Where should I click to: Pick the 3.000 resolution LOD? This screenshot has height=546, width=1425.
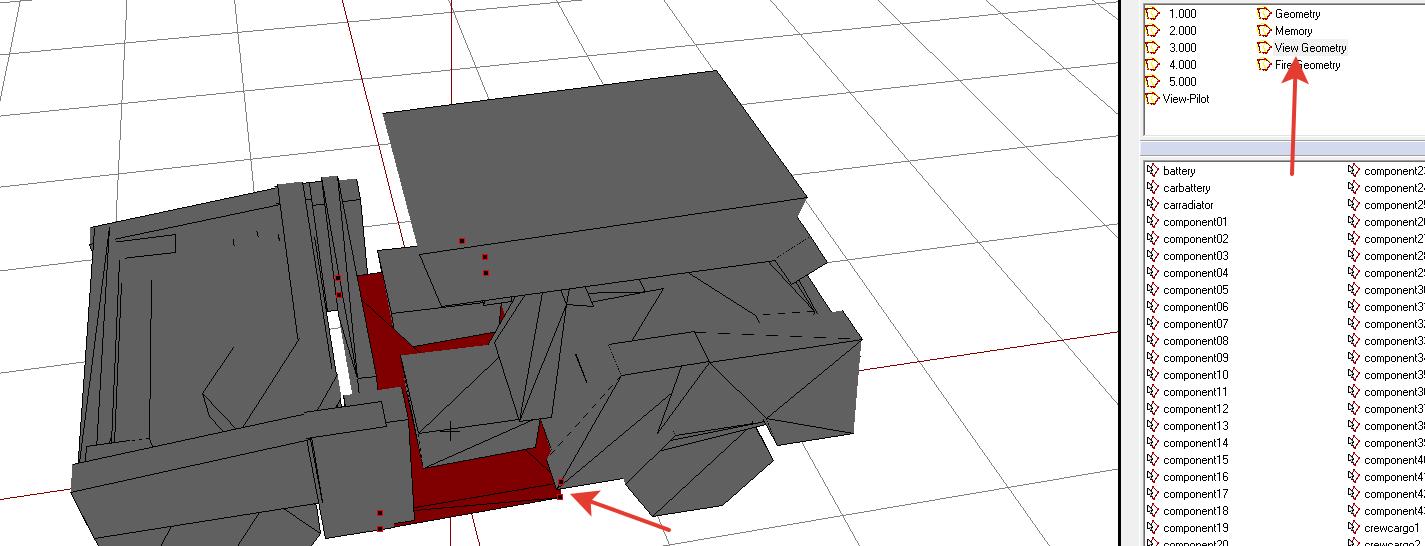click(x=1181, y=48)
